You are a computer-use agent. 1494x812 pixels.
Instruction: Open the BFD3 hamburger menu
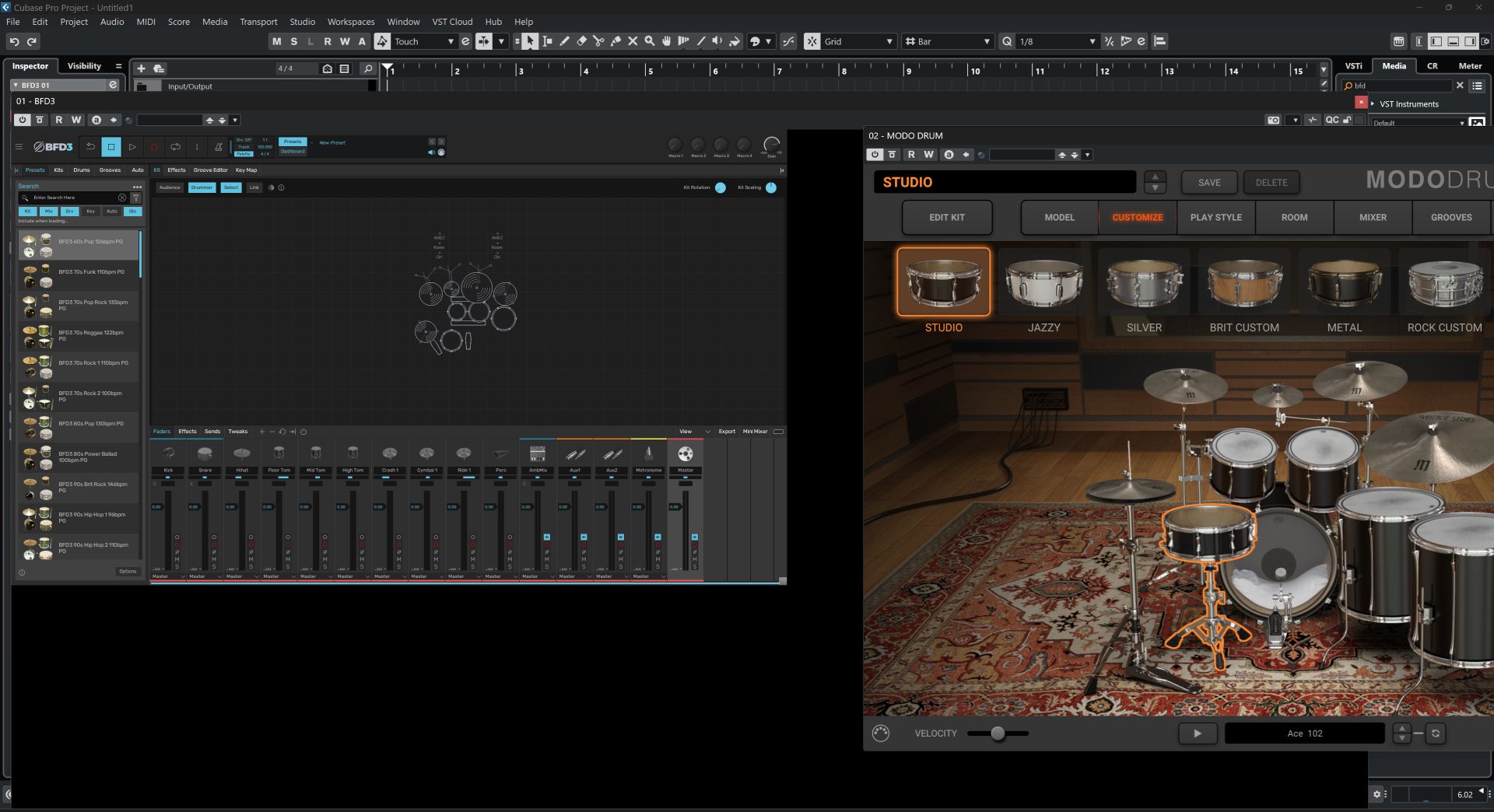pyautogui.click(x=19, y=146)
